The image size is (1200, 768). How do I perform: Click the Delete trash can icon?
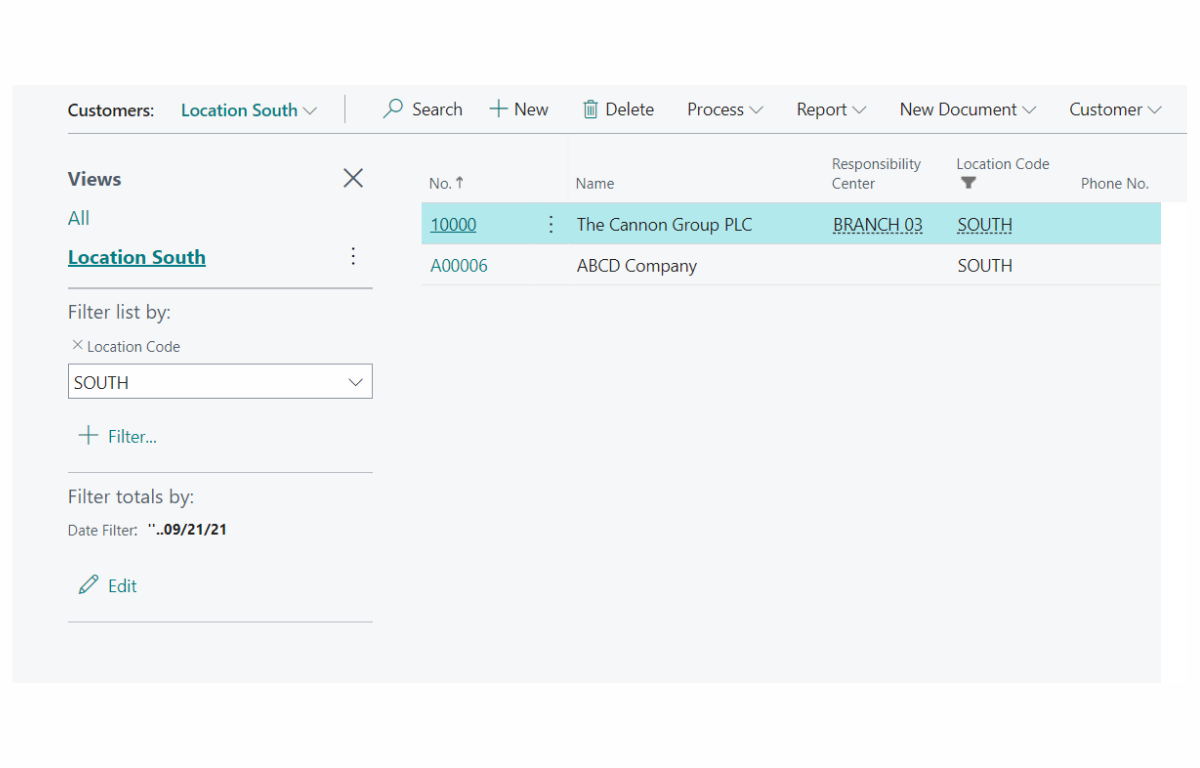[x=589, y=109]
